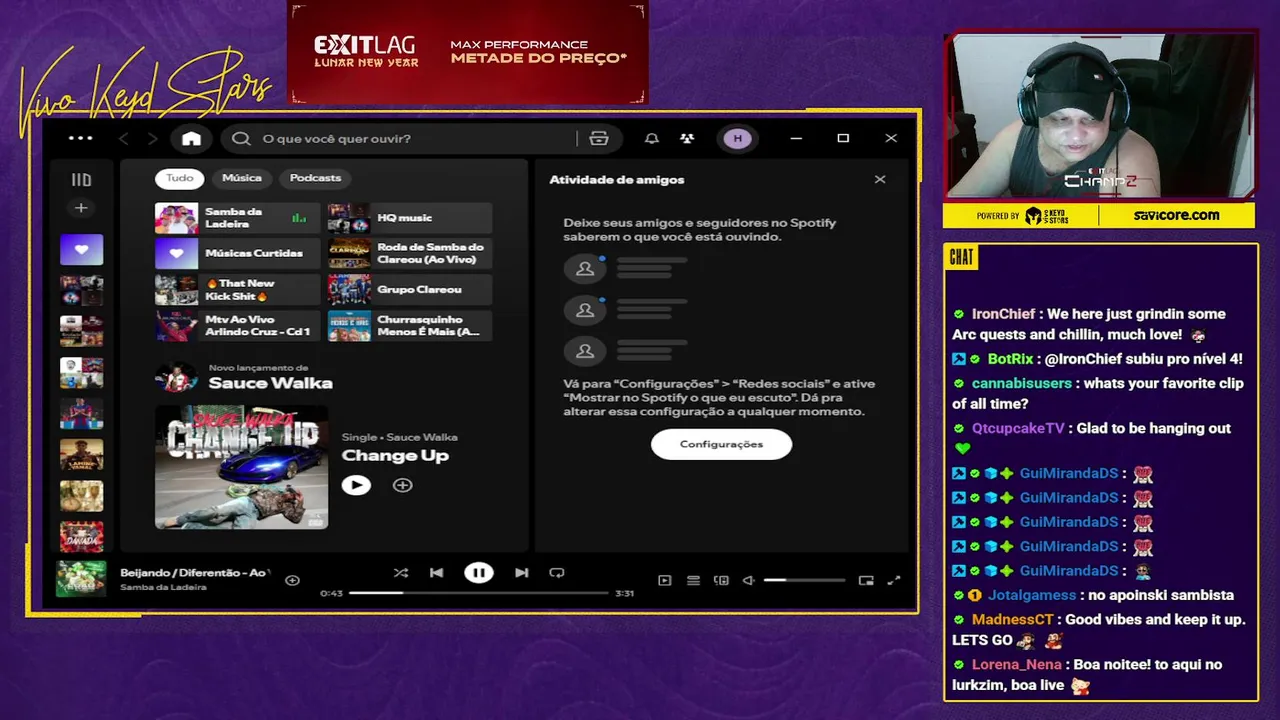Navigate back in Spotify history

[124, 139]
